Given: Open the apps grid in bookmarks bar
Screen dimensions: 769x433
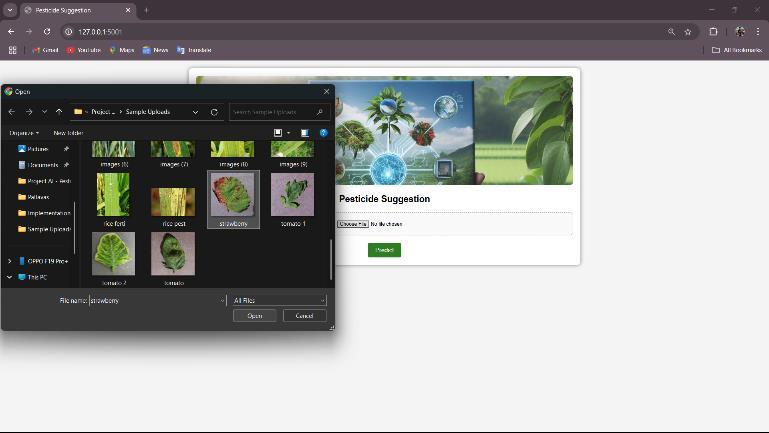Looking at the screenshot, I should [x=13, y=50].
